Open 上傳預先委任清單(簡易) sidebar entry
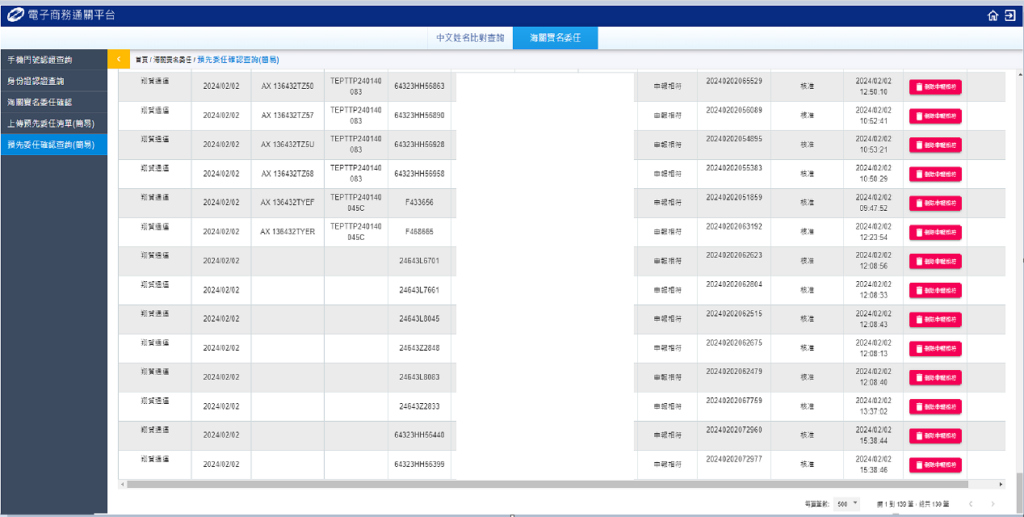Image resolution: width=1024 pixels, height=517 pixels. pos(50,123)
